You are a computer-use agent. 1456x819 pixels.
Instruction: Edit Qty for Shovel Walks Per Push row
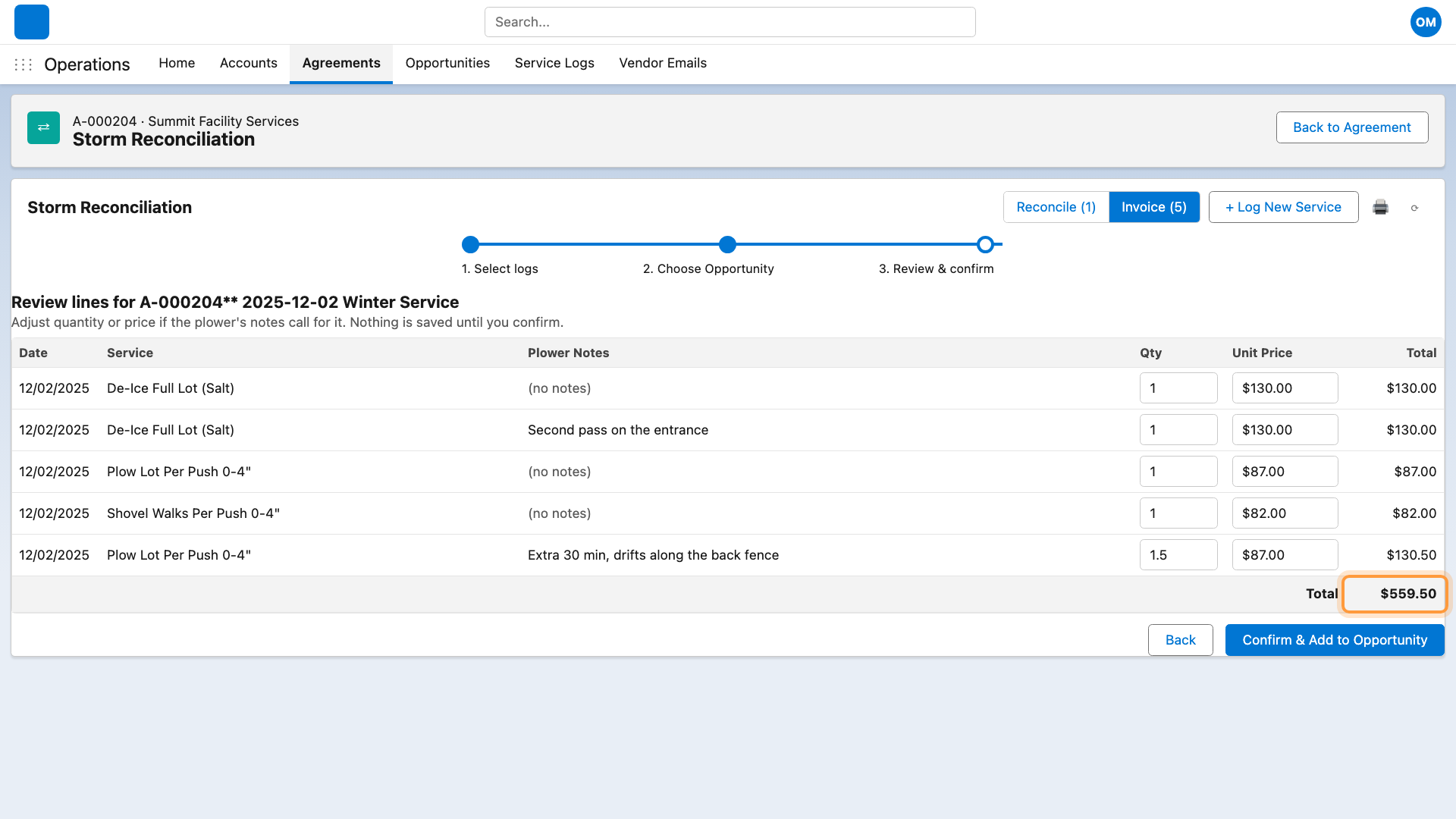1178,513
